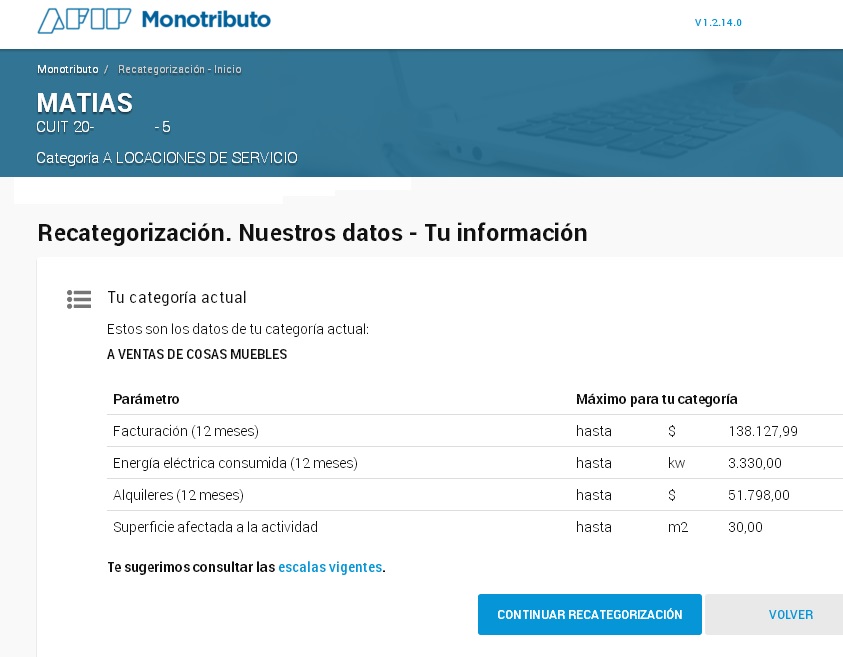This screenshot has width=843, height=657.
Task: Click Estos son los datos de tu categoría text
Action: pos(238,329)
